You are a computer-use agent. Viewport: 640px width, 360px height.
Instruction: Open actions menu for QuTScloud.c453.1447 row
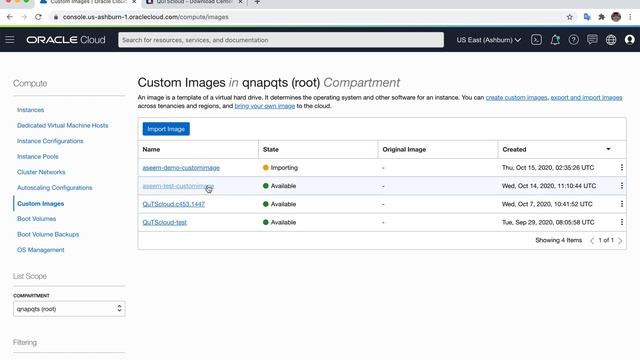(622, 204)
